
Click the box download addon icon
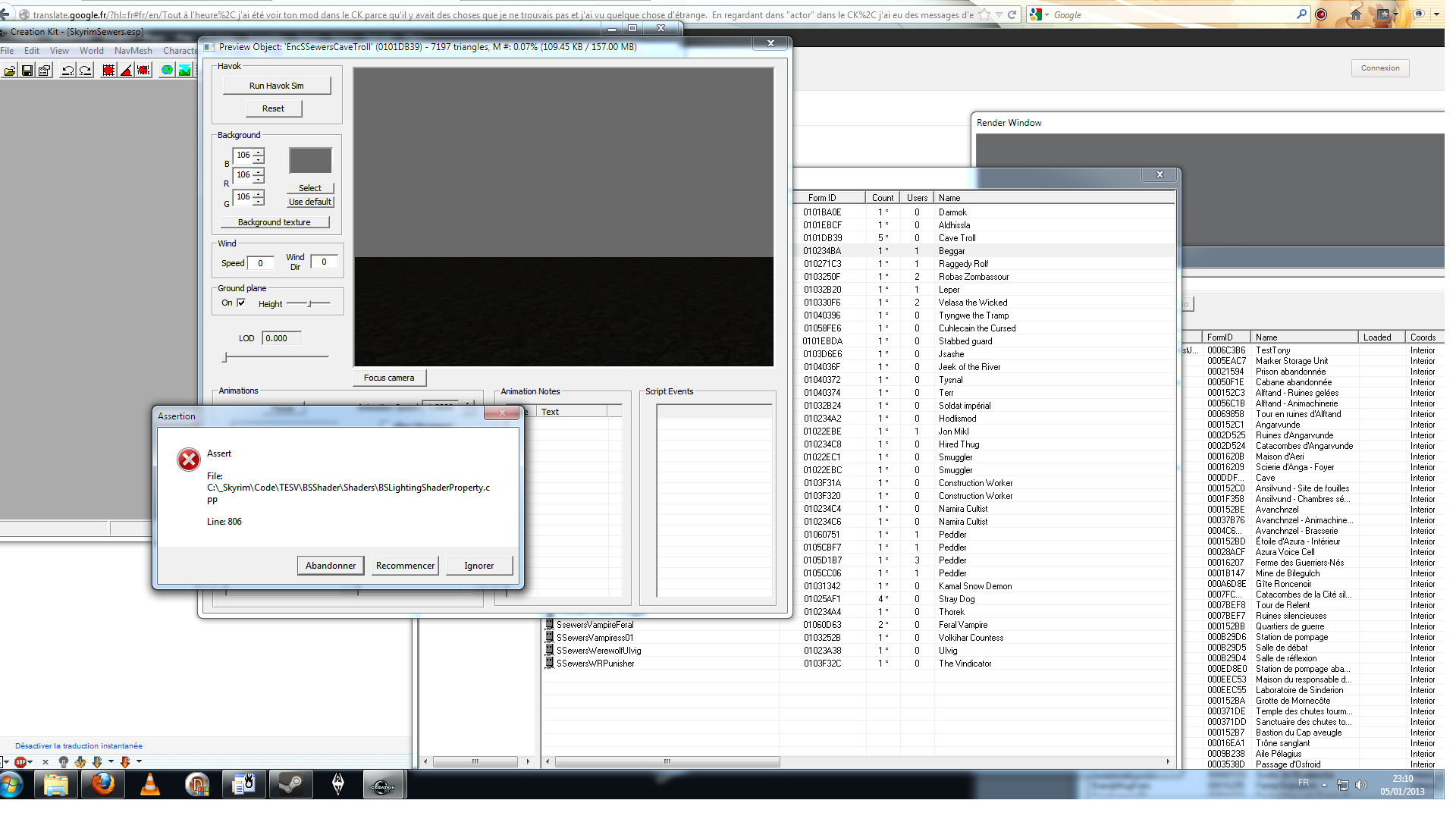coord(80,762)
